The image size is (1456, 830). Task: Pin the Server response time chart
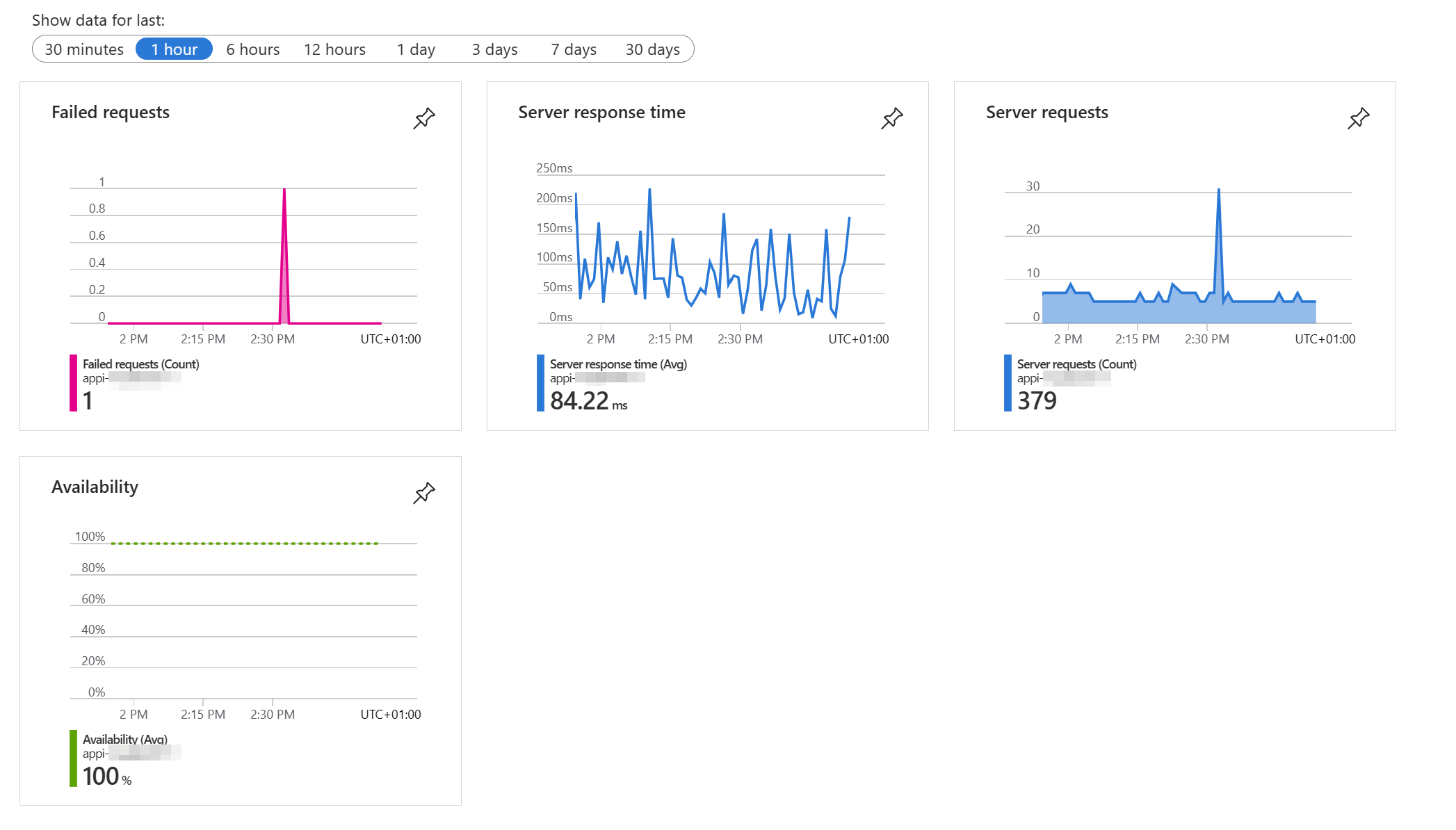[x=891, y=118]
